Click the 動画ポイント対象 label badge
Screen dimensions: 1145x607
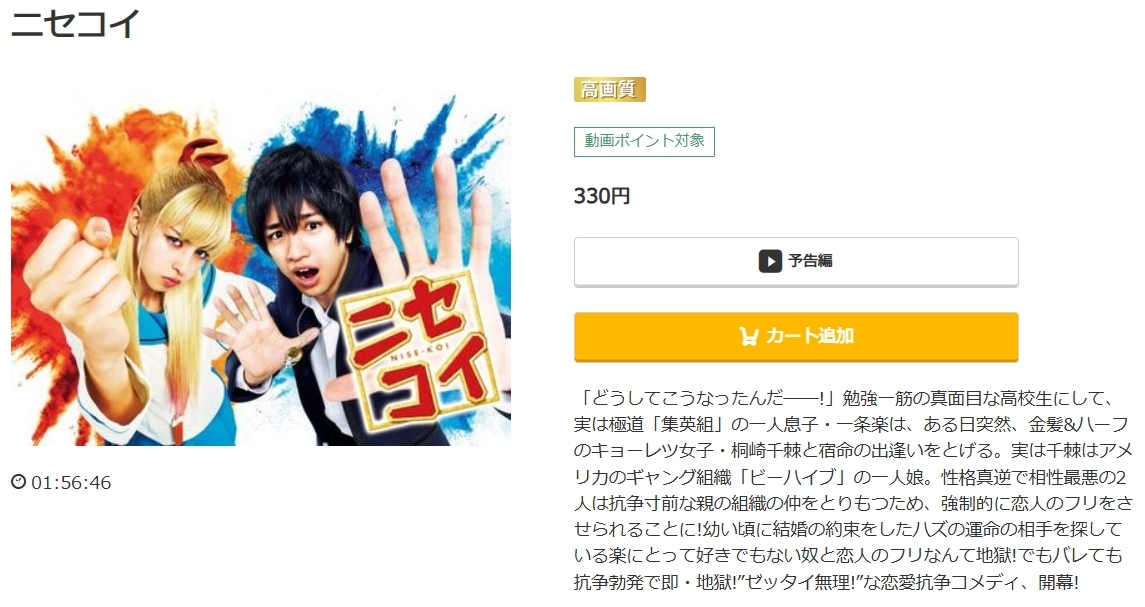[x=644, y=142]
